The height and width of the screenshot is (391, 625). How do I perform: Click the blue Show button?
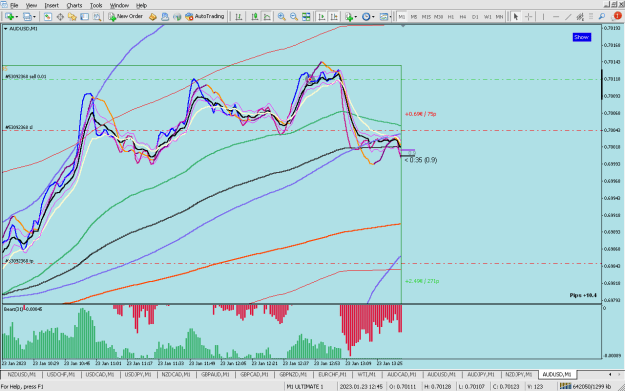point(582,37)
